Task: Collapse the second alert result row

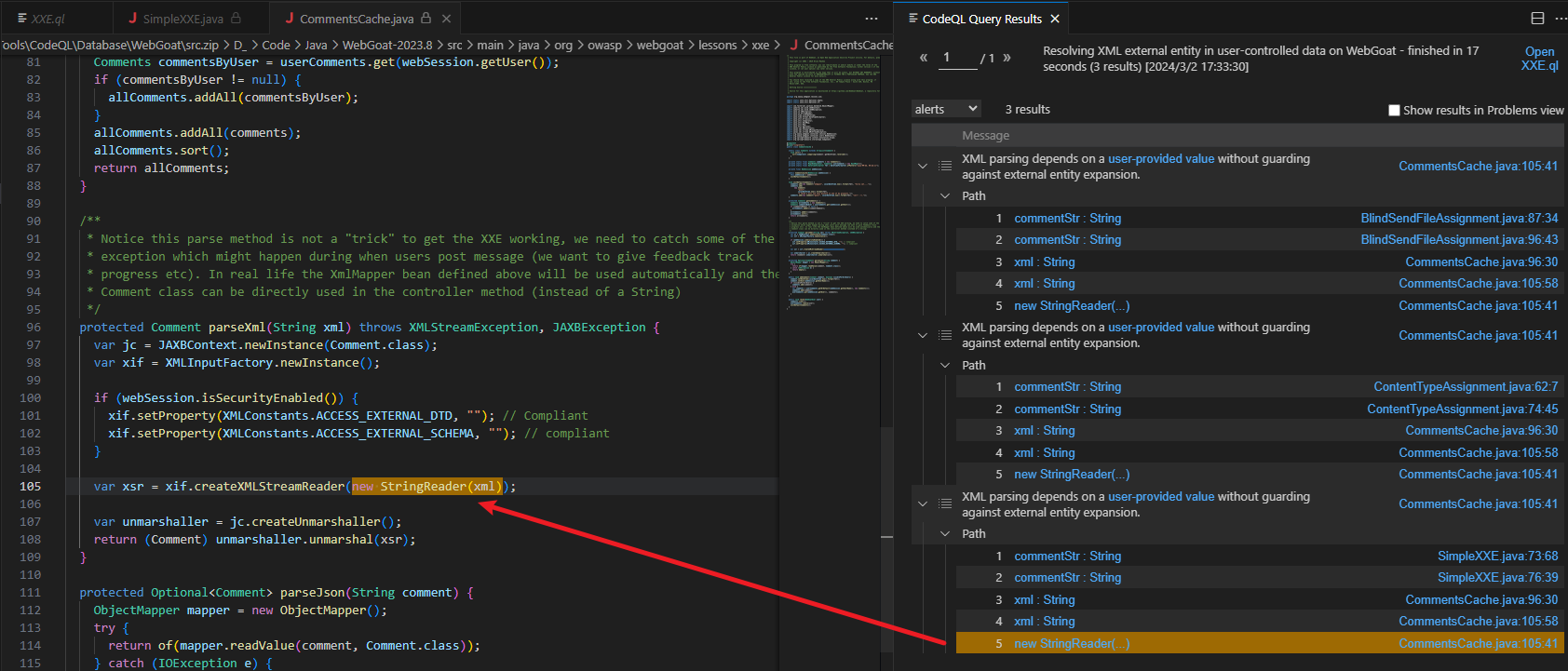Action: point(923,335)
